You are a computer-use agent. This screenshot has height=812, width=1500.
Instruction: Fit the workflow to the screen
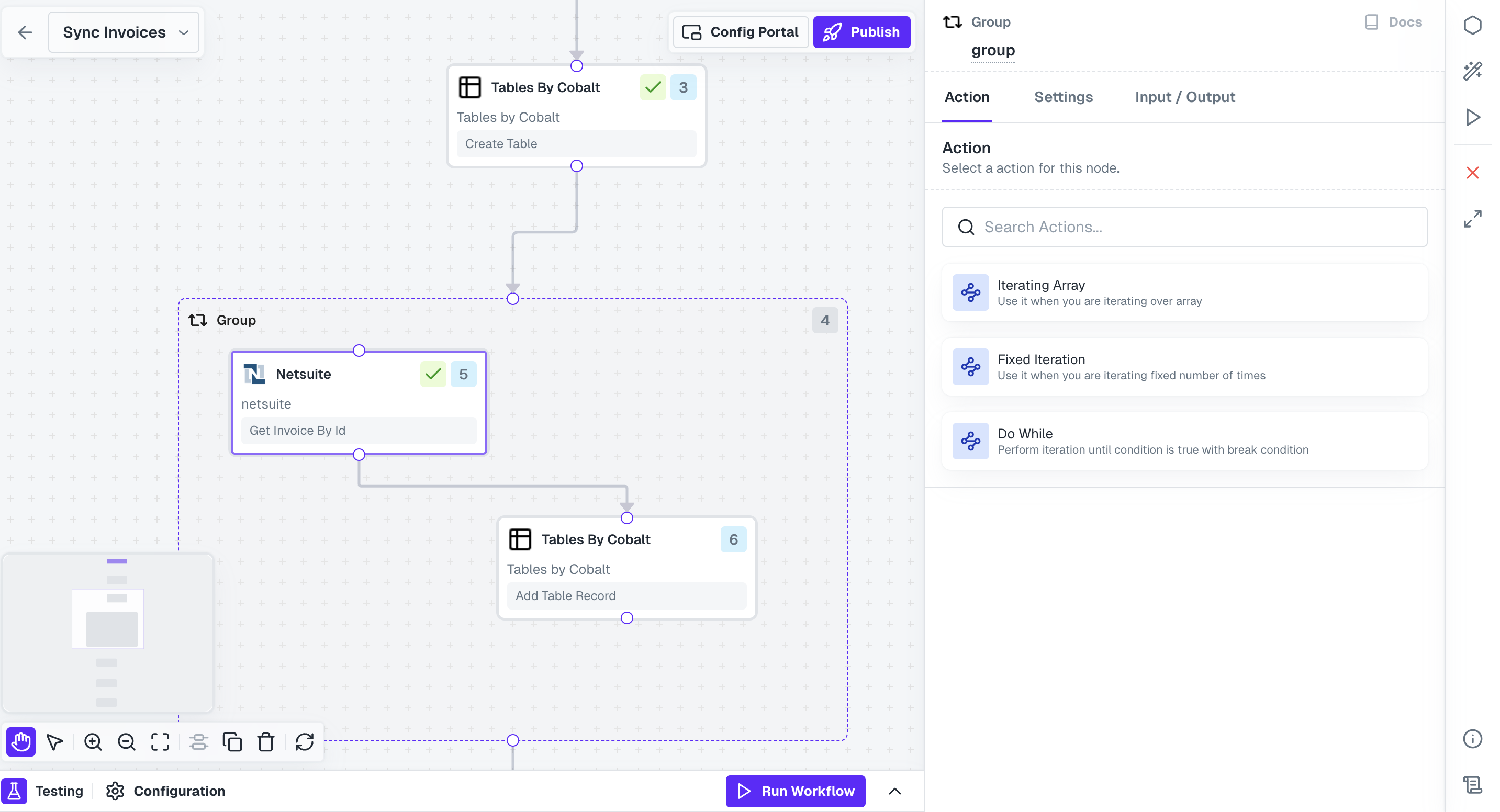tap(160, 742)
